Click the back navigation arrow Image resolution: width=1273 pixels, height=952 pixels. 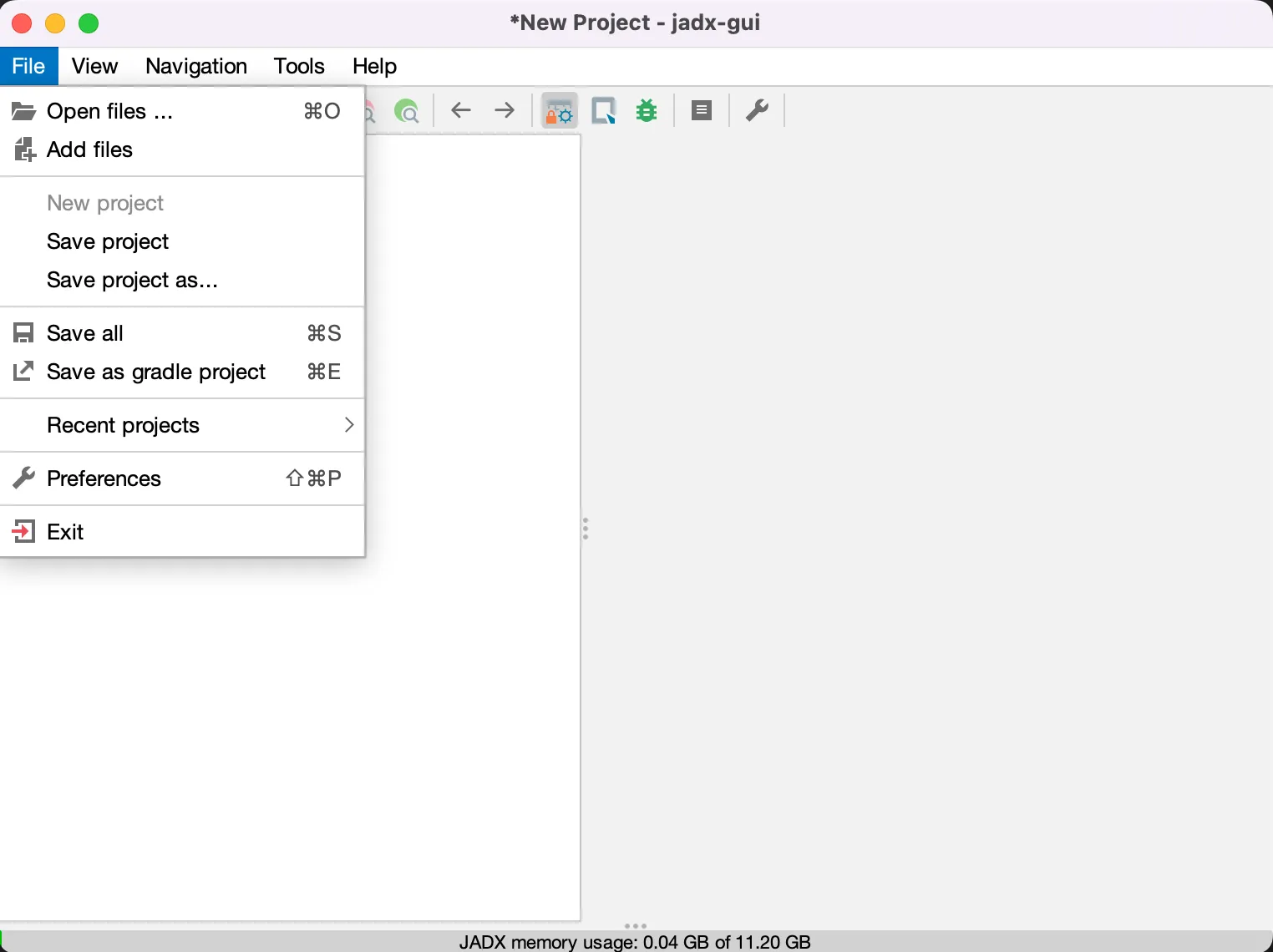pyautogui.click(x=461, y=110)
